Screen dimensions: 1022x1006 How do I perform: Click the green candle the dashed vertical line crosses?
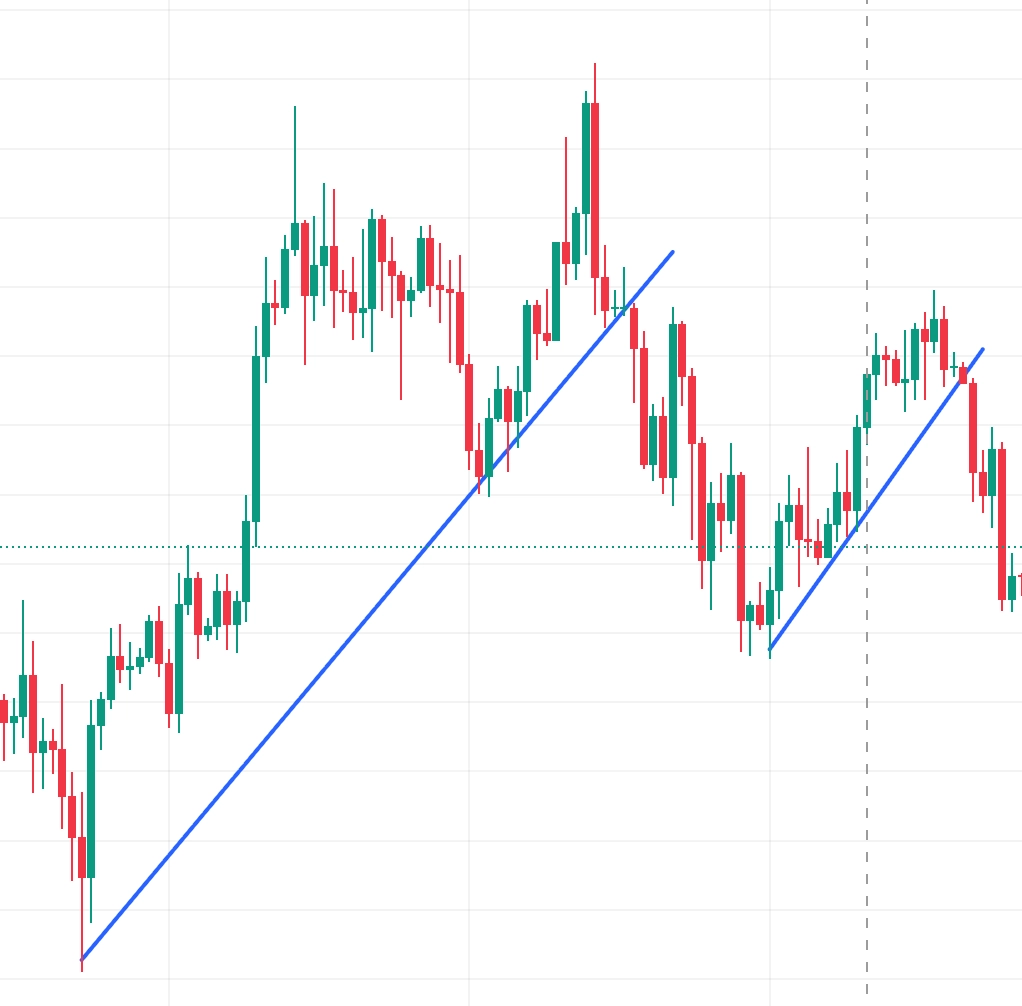pyautogui.click(x=867, y=400)
